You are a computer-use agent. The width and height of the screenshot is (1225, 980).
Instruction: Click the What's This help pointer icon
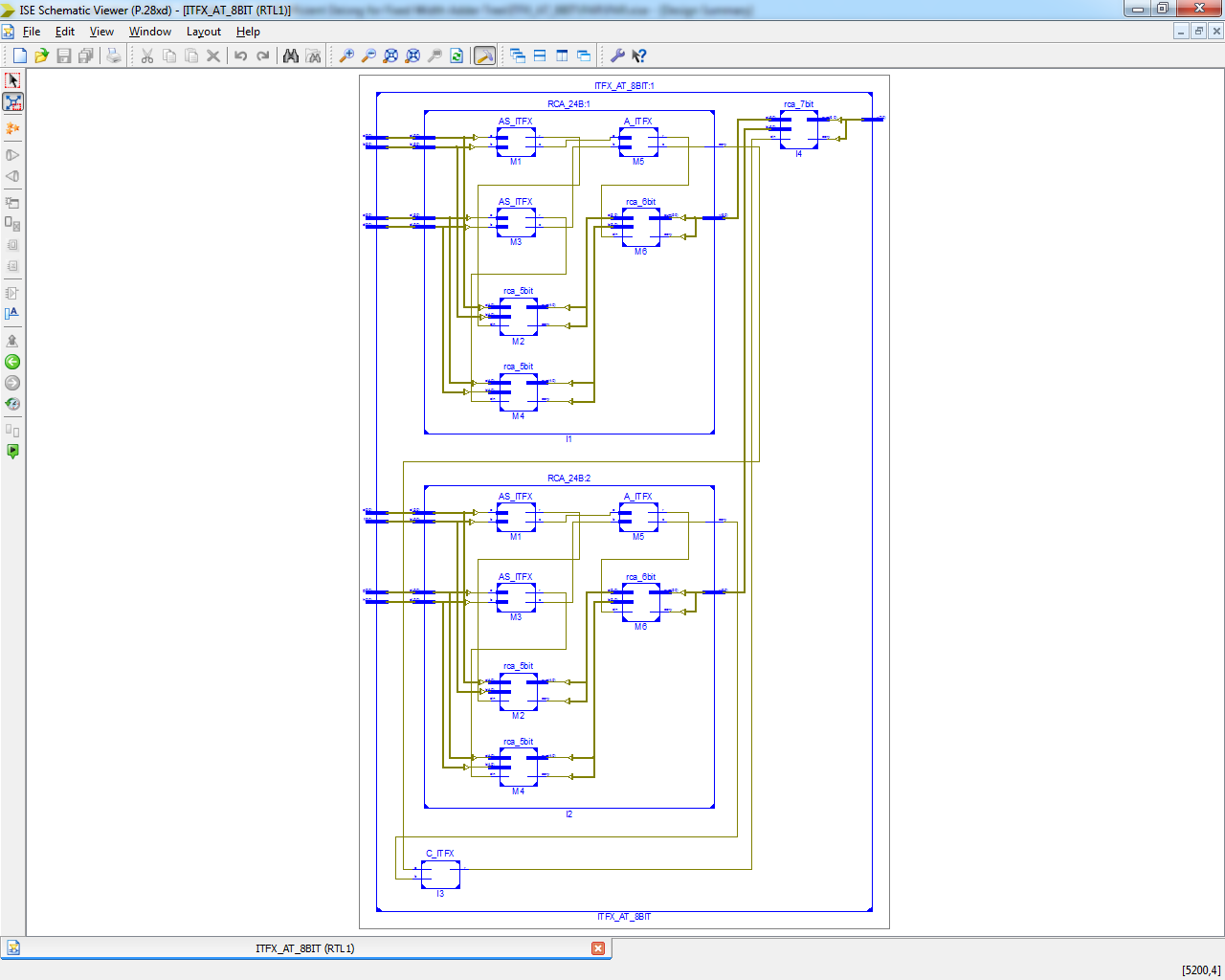point(639,56)
